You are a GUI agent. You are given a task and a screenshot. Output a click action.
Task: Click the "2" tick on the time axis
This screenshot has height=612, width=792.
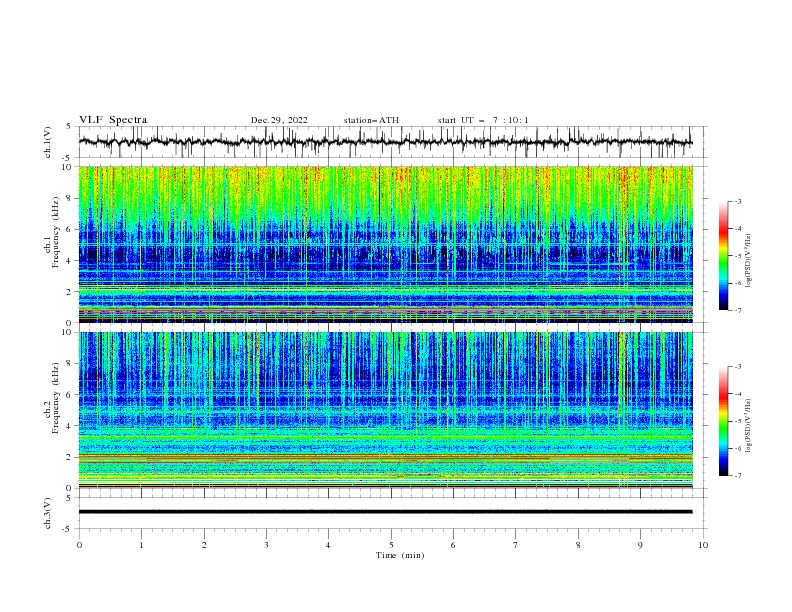pos(204,545)
